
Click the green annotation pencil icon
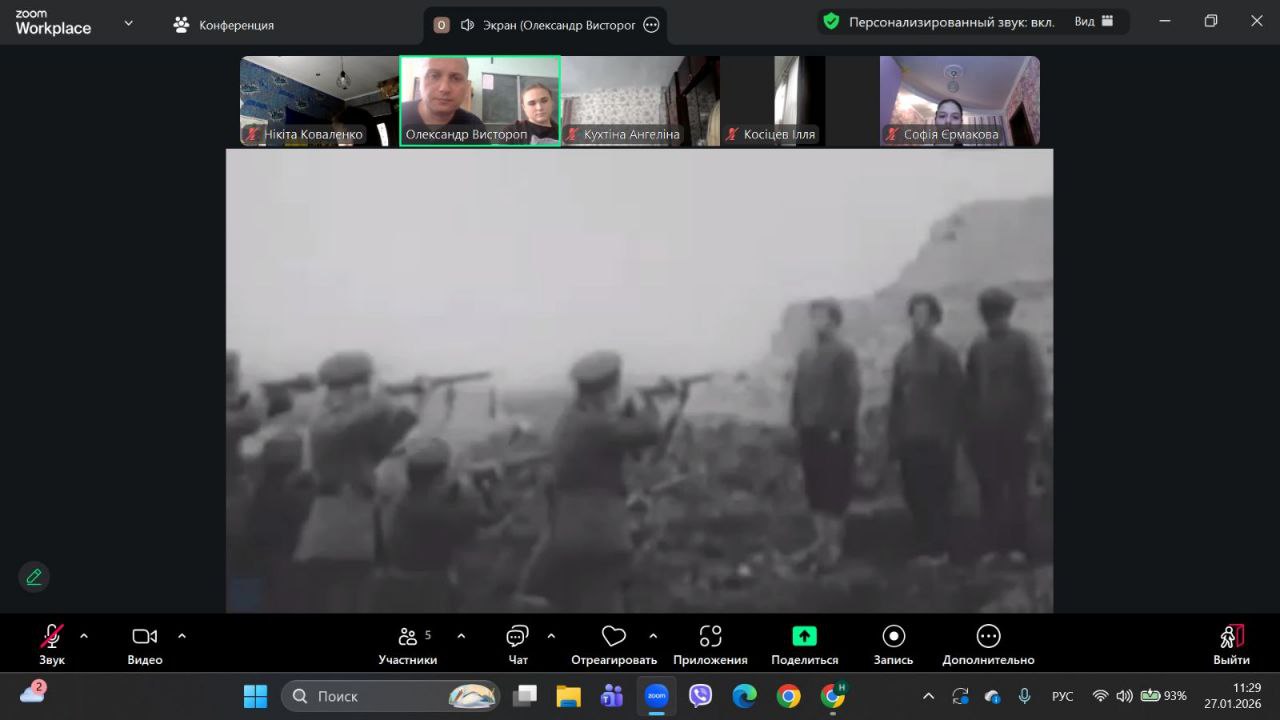34,577
